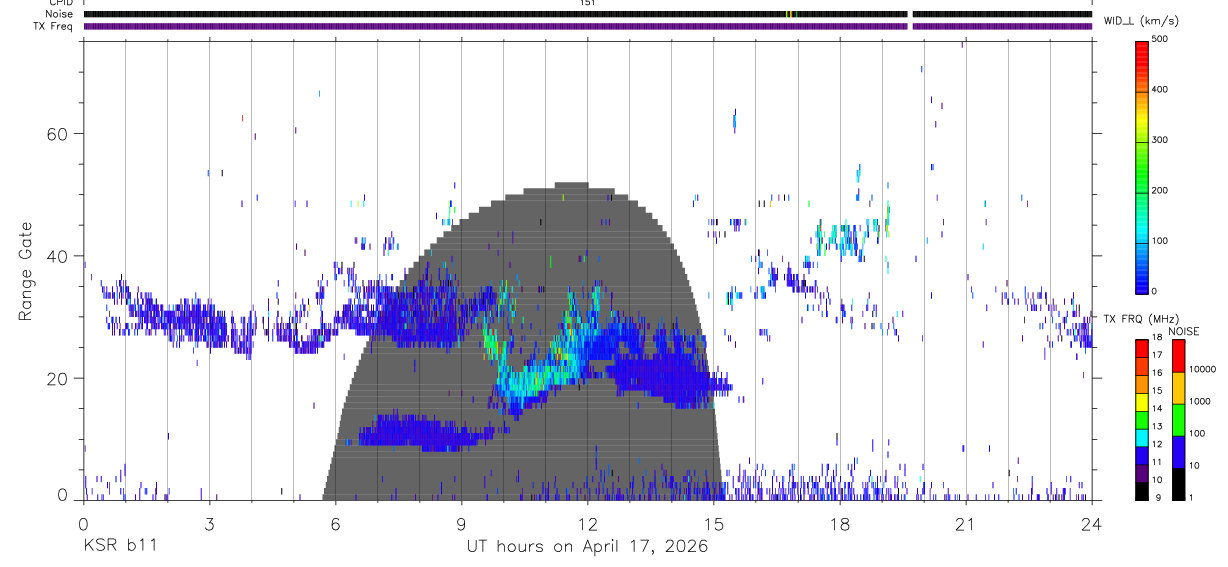Viewport: 1228px width, 567px height.
Task: Click the 200 label on width colorbar
Action: click(1160, 190)
